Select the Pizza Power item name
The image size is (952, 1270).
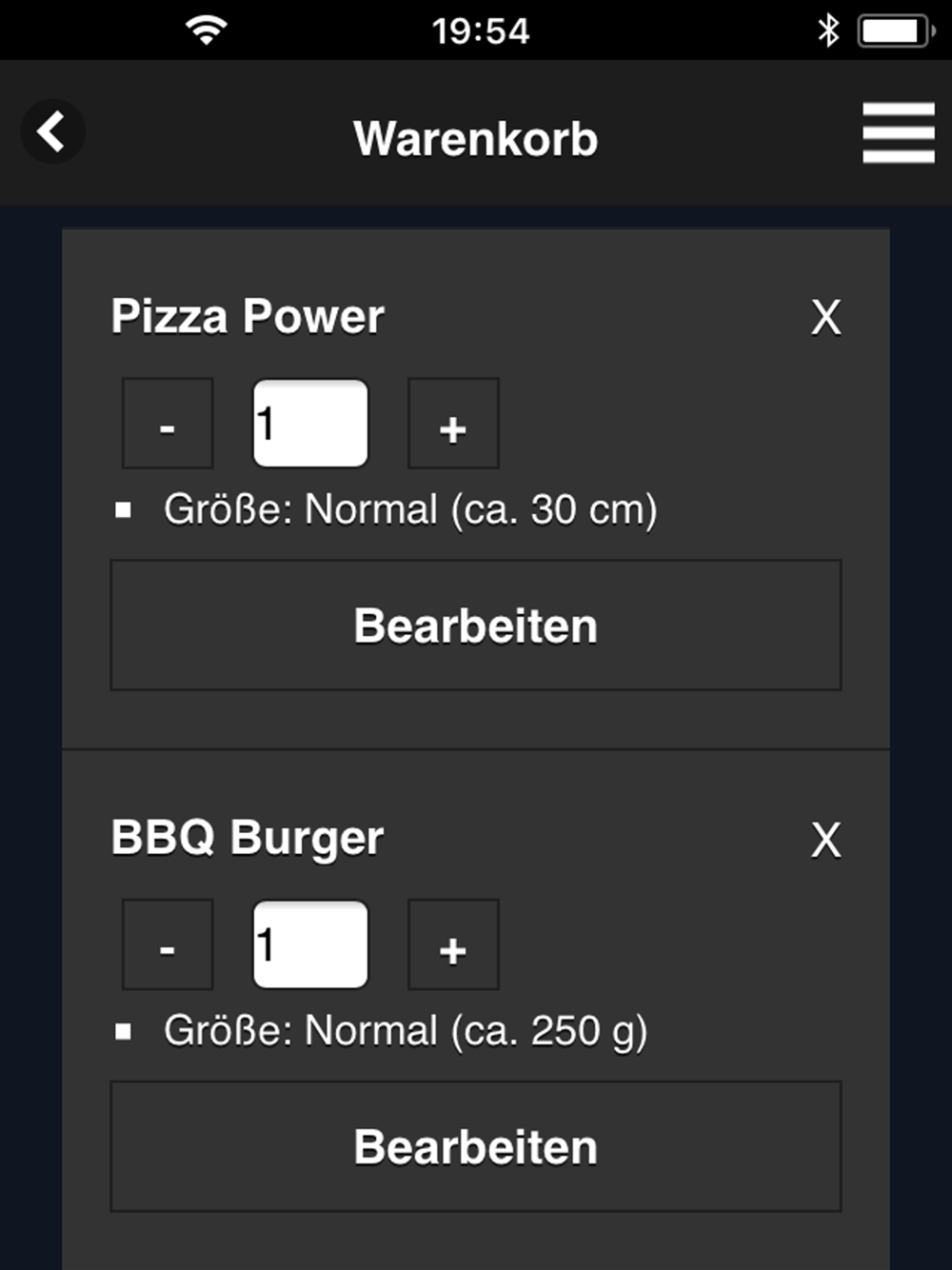(x=248, y=317)
